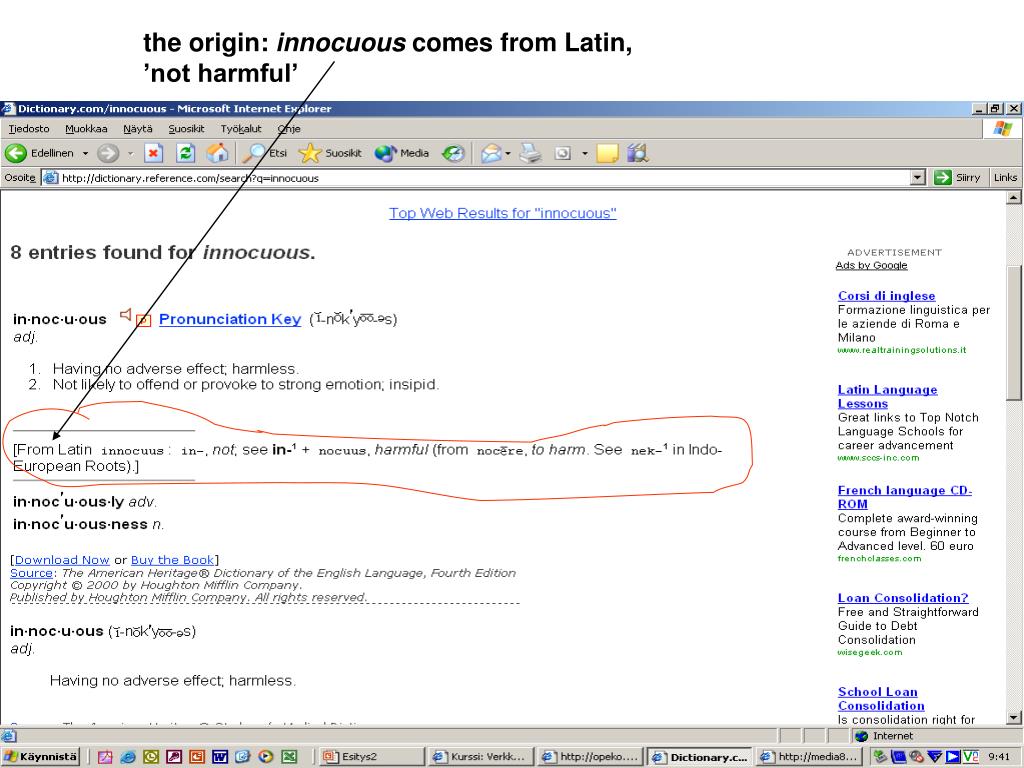Click the page scrollbar up arrow

1014,197
